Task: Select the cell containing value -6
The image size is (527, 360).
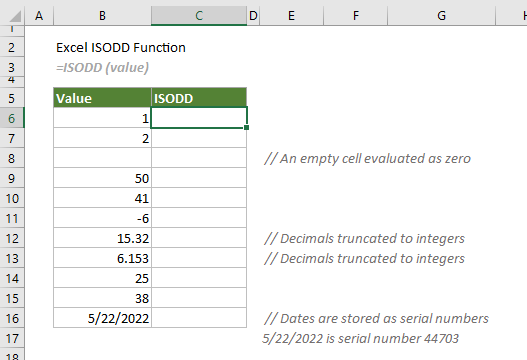Action: [103, 218]
